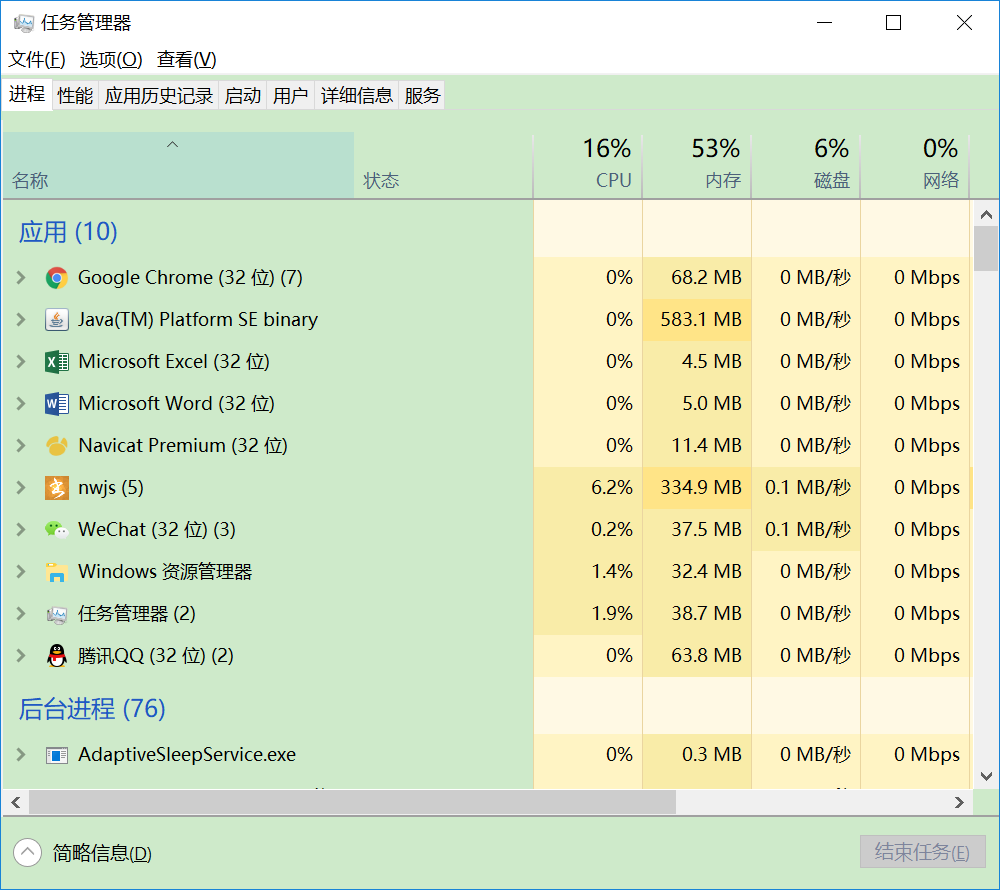Sort by the 网络 column header
Screen dimensions: 1000x890
tap(915, 166)
